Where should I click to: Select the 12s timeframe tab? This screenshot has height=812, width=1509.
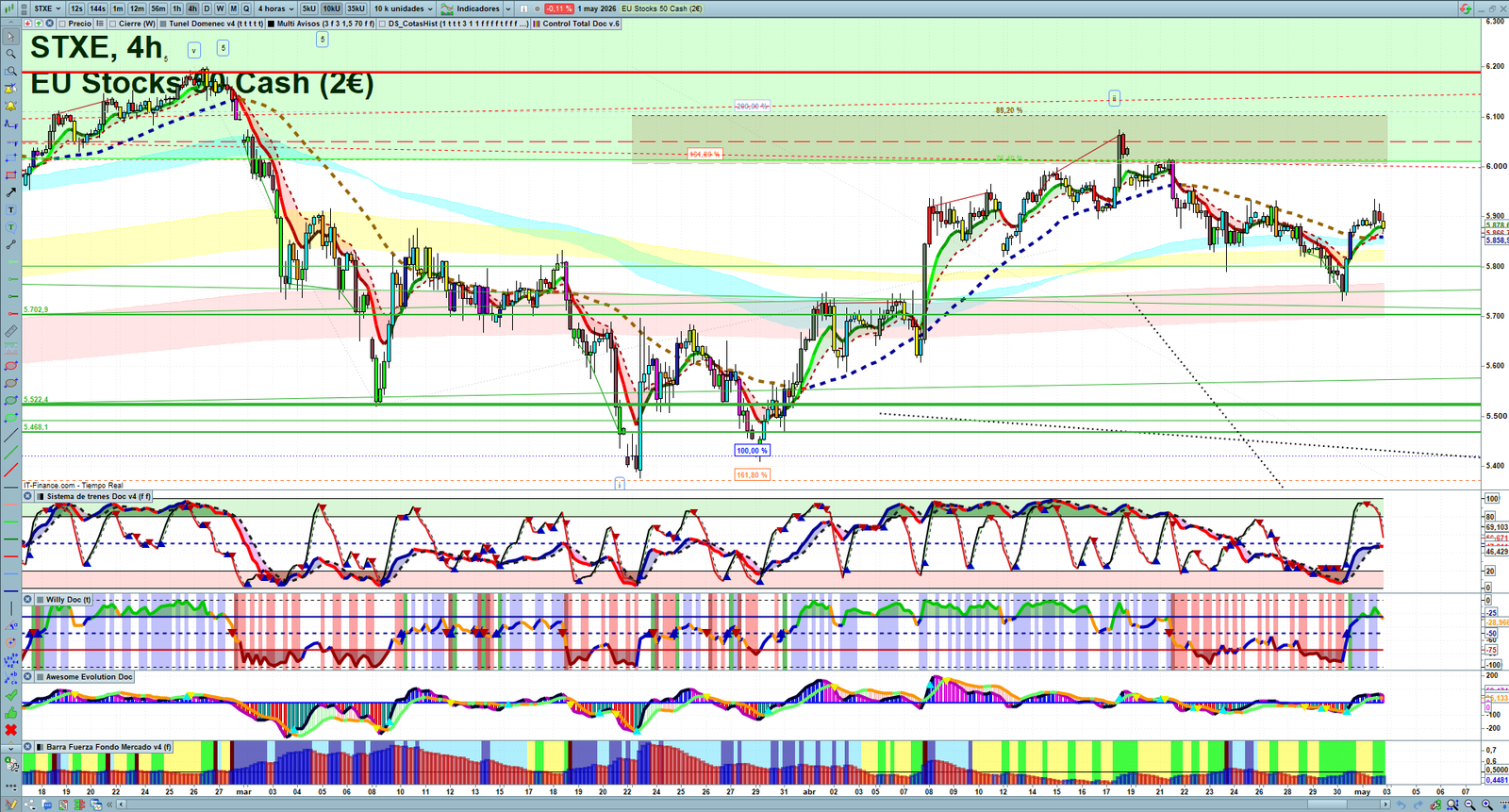pos(76,8)
